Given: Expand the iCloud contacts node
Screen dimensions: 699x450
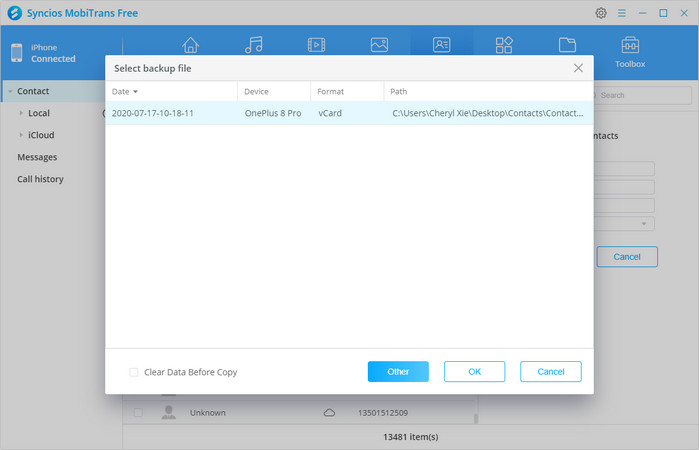Looking at the screenshot, I should click(x=21, y=135).
